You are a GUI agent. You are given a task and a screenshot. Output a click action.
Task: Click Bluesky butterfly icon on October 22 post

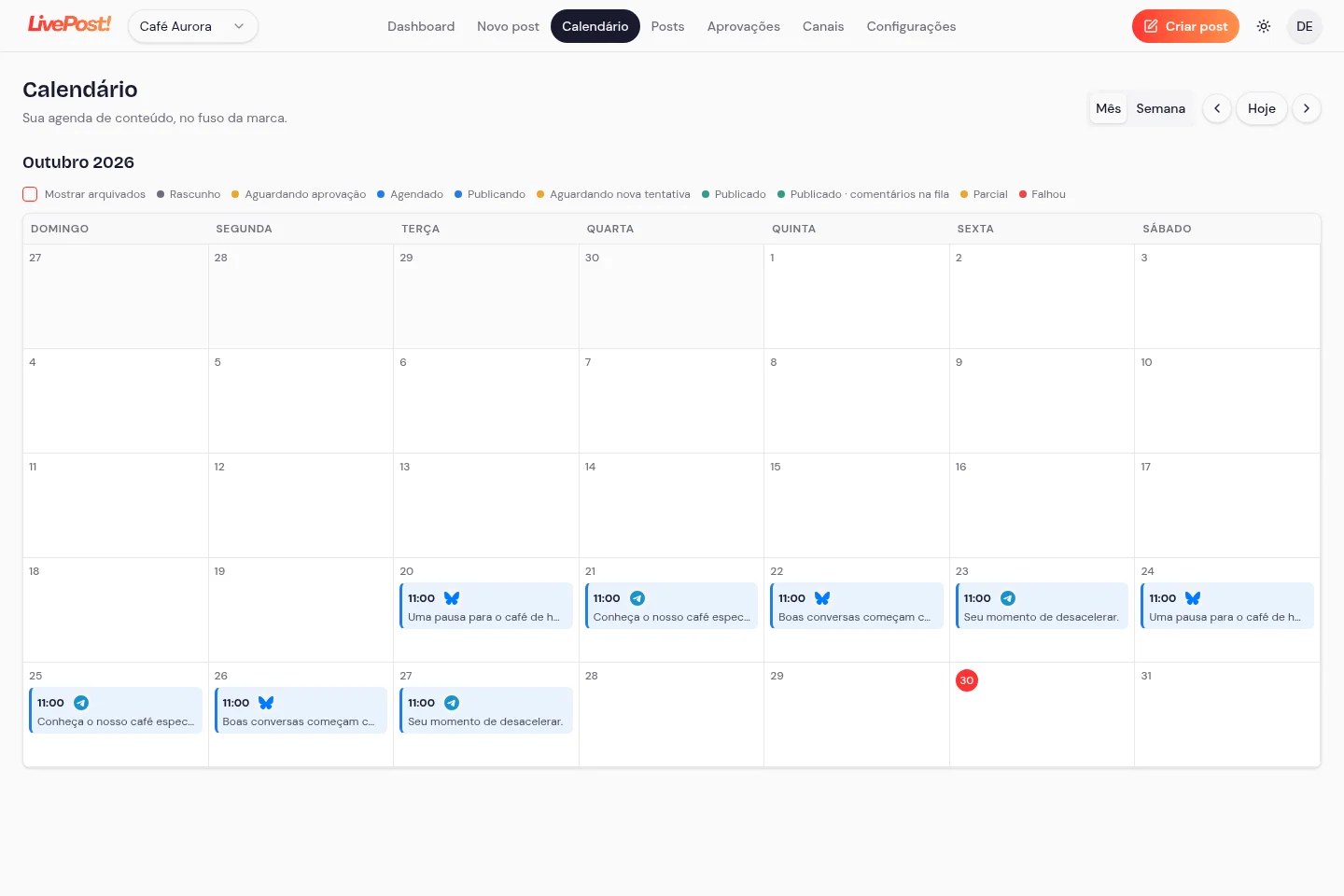[x=822, y=598]
